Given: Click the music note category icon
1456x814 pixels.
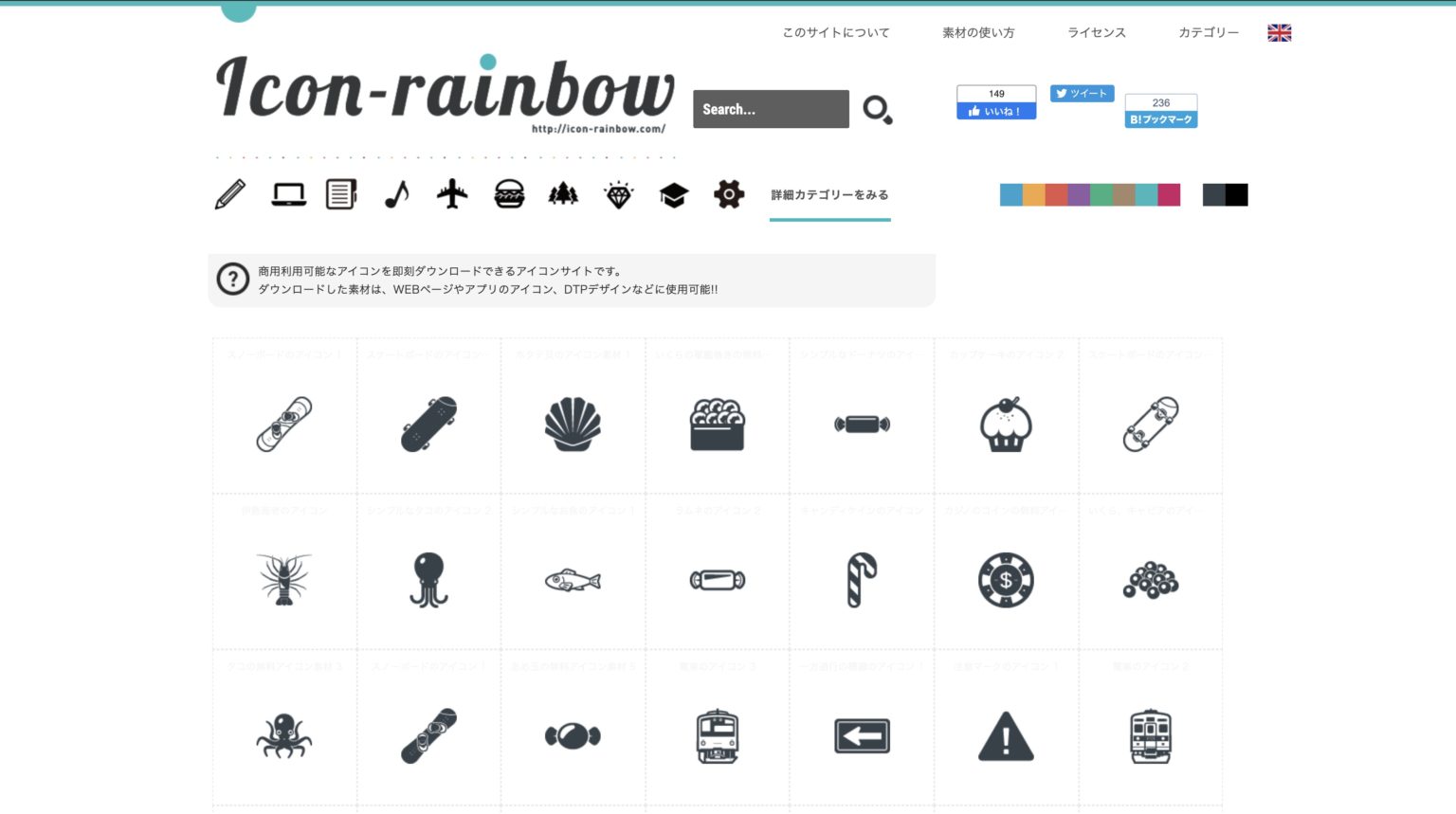Looking at the screenshot, I should click(x=398, y=193).
